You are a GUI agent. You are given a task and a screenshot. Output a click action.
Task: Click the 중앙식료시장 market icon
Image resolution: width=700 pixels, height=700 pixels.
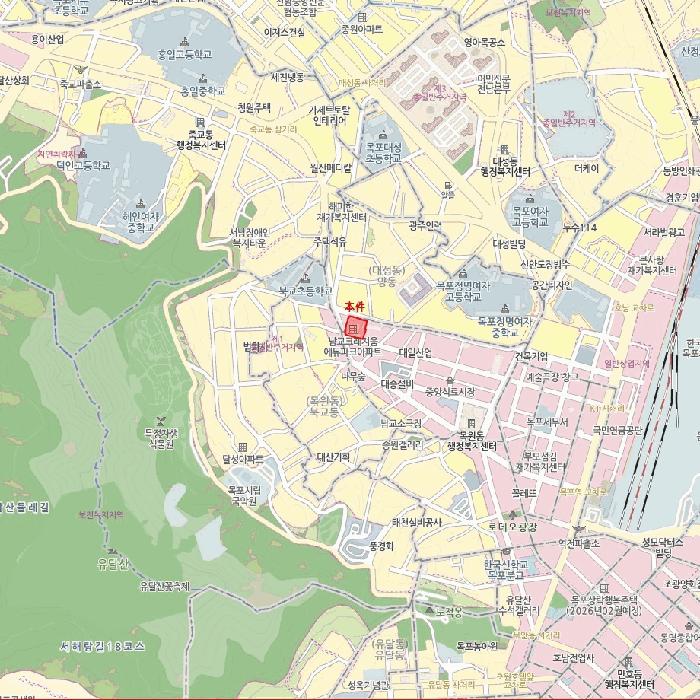tap(449, 379)
